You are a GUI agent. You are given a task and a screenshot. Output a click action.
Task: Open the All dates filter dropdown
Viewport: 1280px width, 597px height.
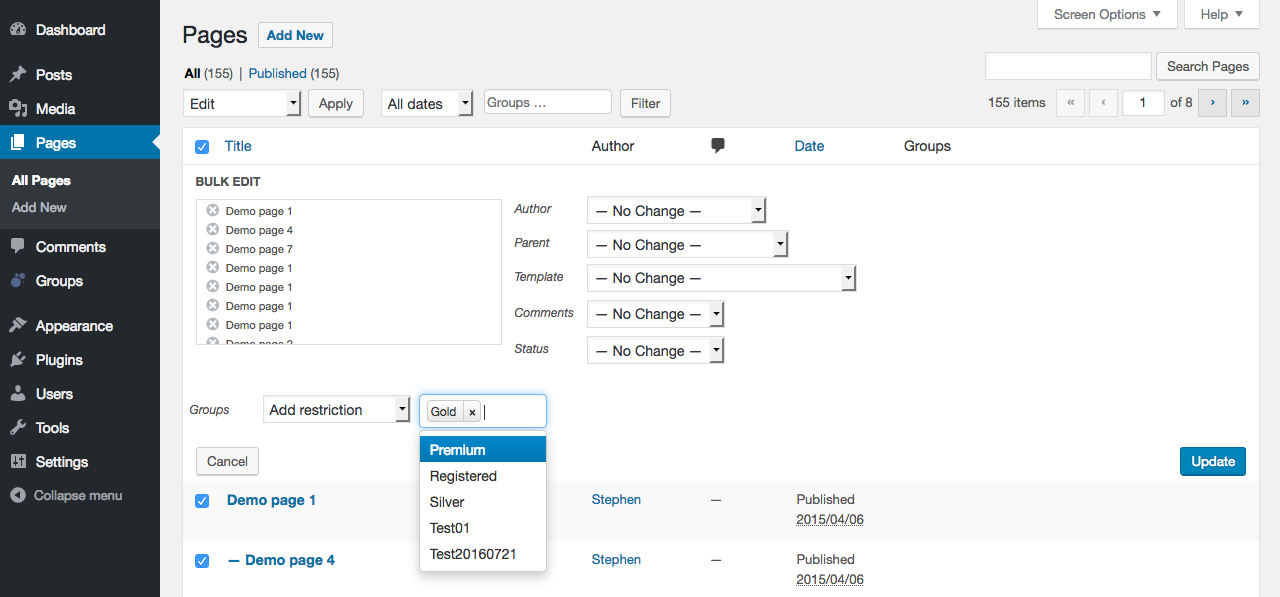pyautogui.click(x=427, y=104)
